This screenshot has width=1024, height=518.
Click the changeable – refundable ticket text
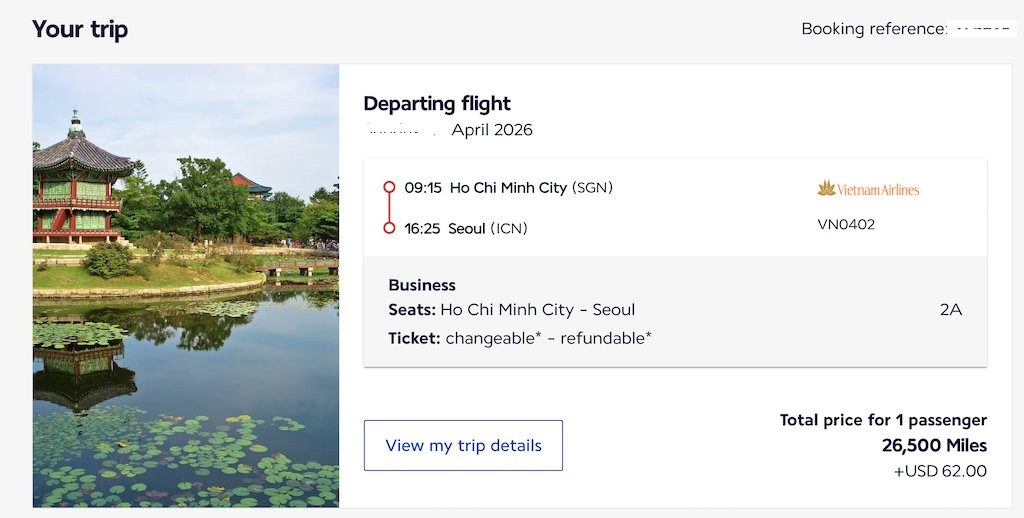point(548,338)
